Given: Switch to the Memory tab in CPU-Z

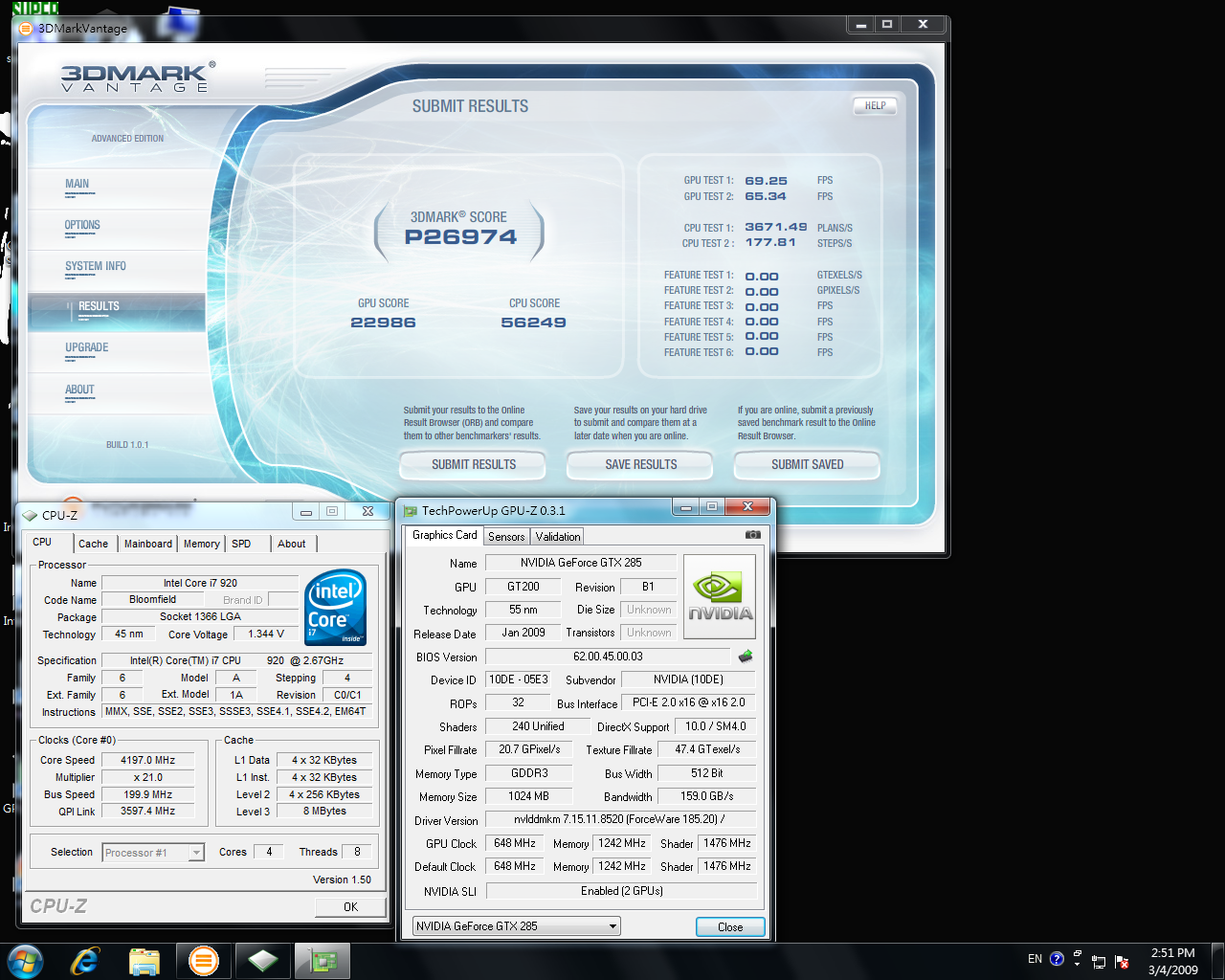Looking at the screenshot, I should click(x=202, y=544).
